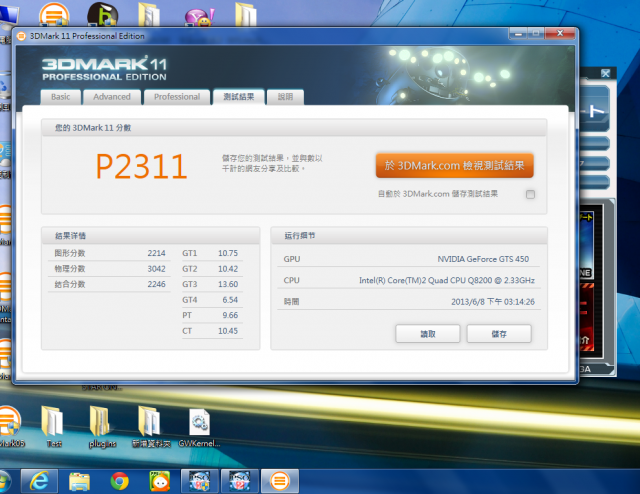Screen dimensions: 640x494
Task: Click the orange 3DMark.com view results button
Action: tap(454, 165)
